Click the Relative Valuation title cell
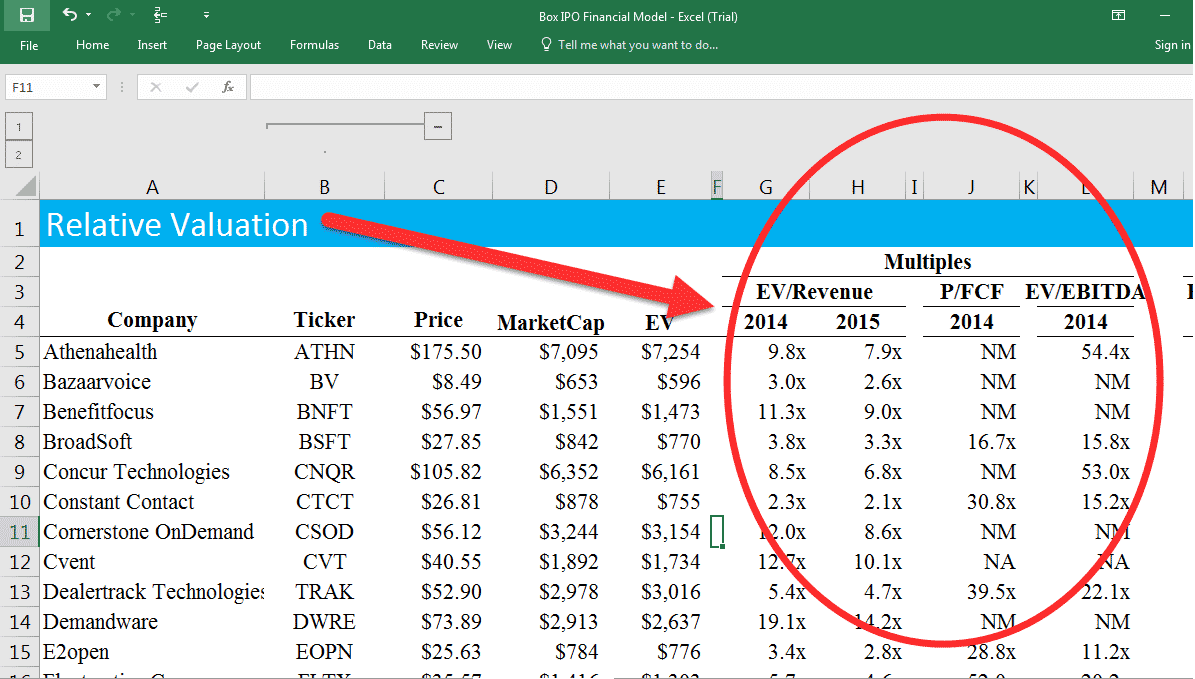The image size is (1195, 679). click(177, 225)
